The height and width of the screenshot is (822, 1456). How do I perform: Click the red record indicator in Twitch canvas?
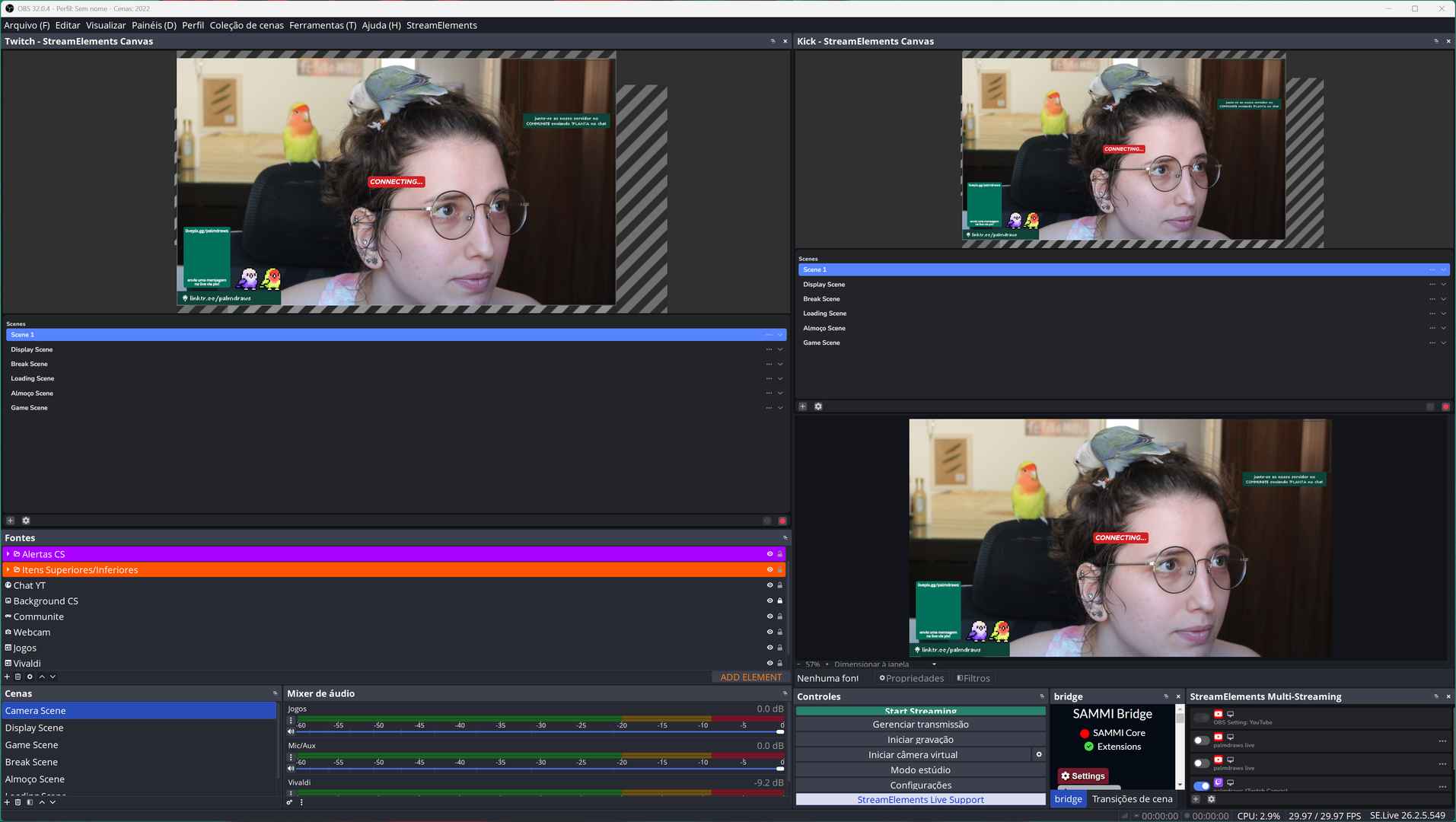click(x=782, y=521)
